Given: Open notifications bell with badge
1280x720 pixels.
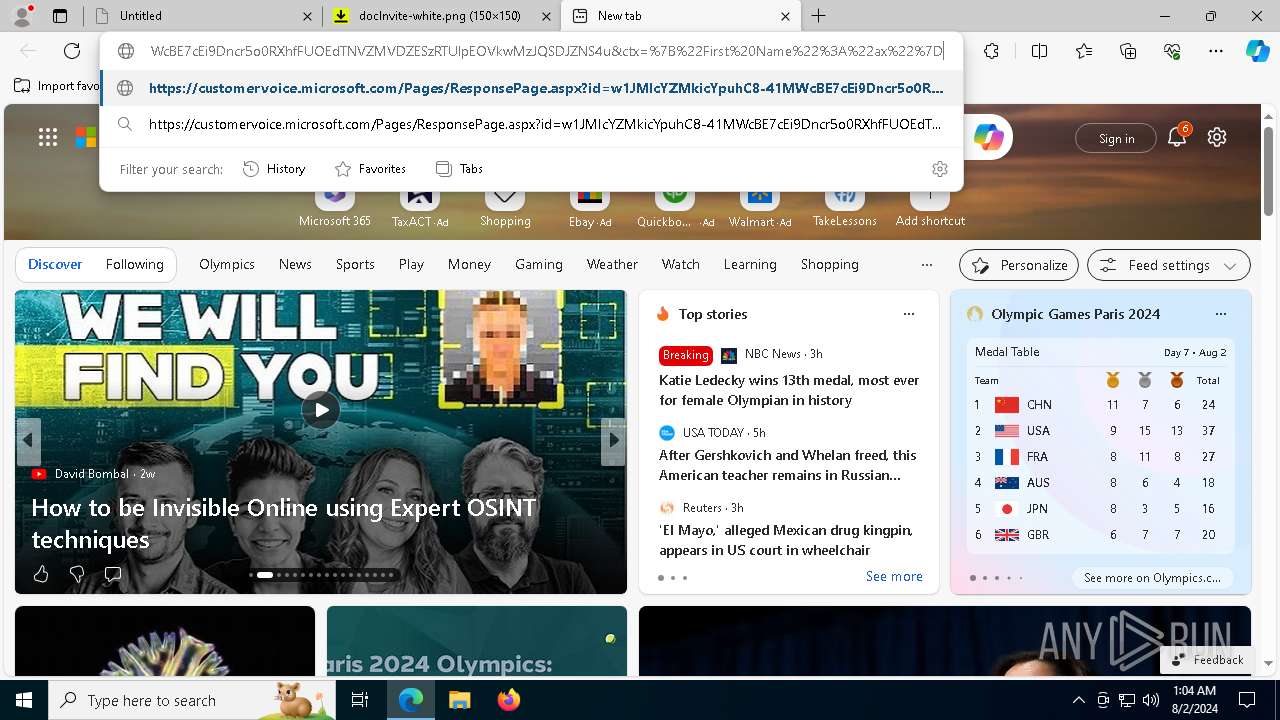Looking at the screenshot, I should click(1177, 137).
